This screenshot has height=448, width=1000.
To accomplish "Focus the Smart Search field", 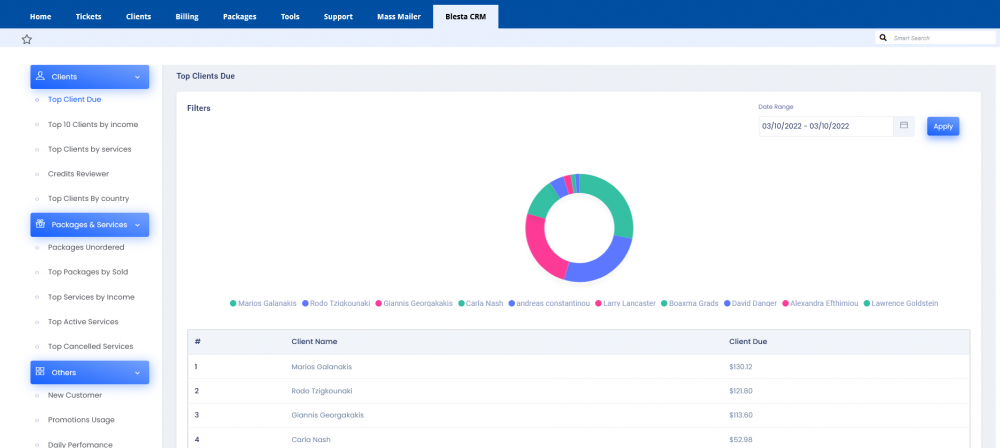I will pos(943,38).
